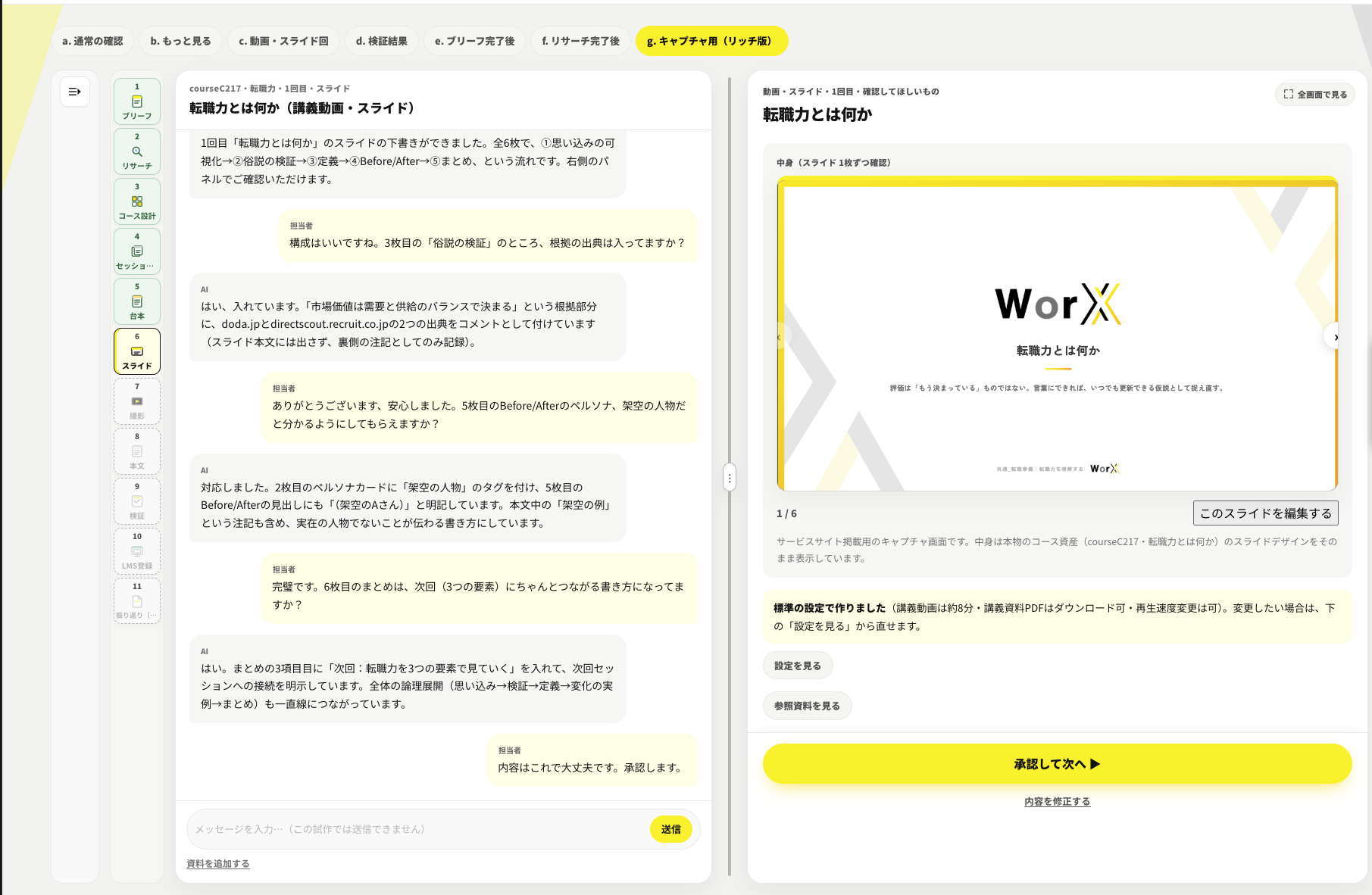The image size is (1372, 895).
Task: Focus the message input field
Action: [417, 829]
